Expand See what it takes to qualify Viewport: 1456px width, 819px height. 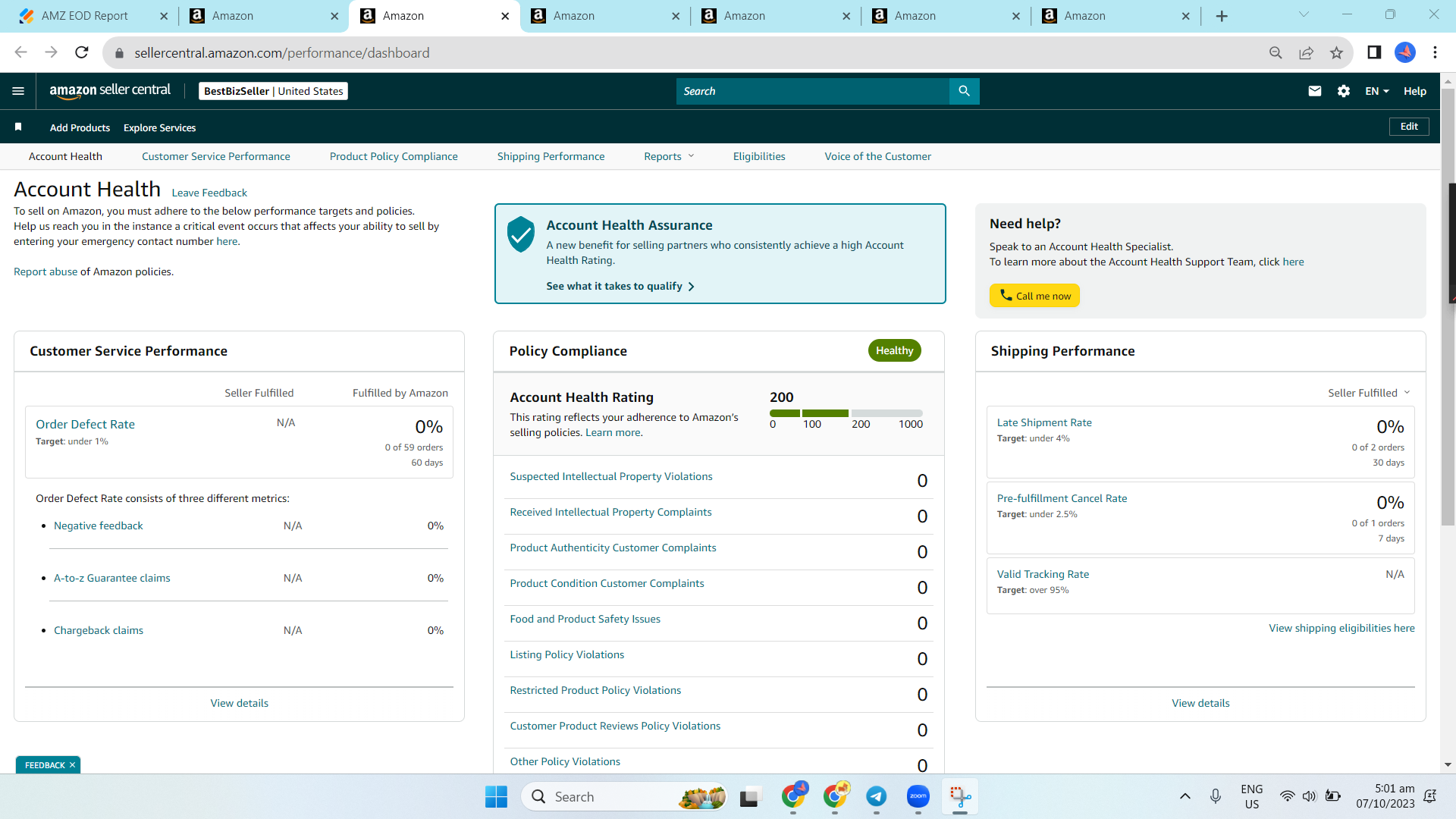[620, 286]
